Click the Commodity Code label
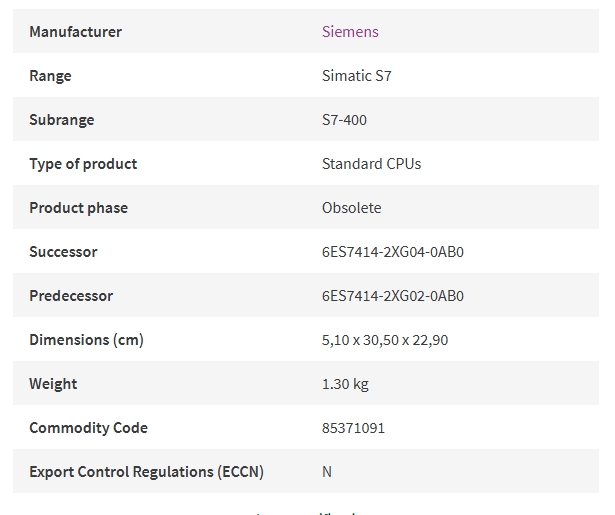Image resolution: width=615 pixels, height=515 pixels. (x=88, y=428)
